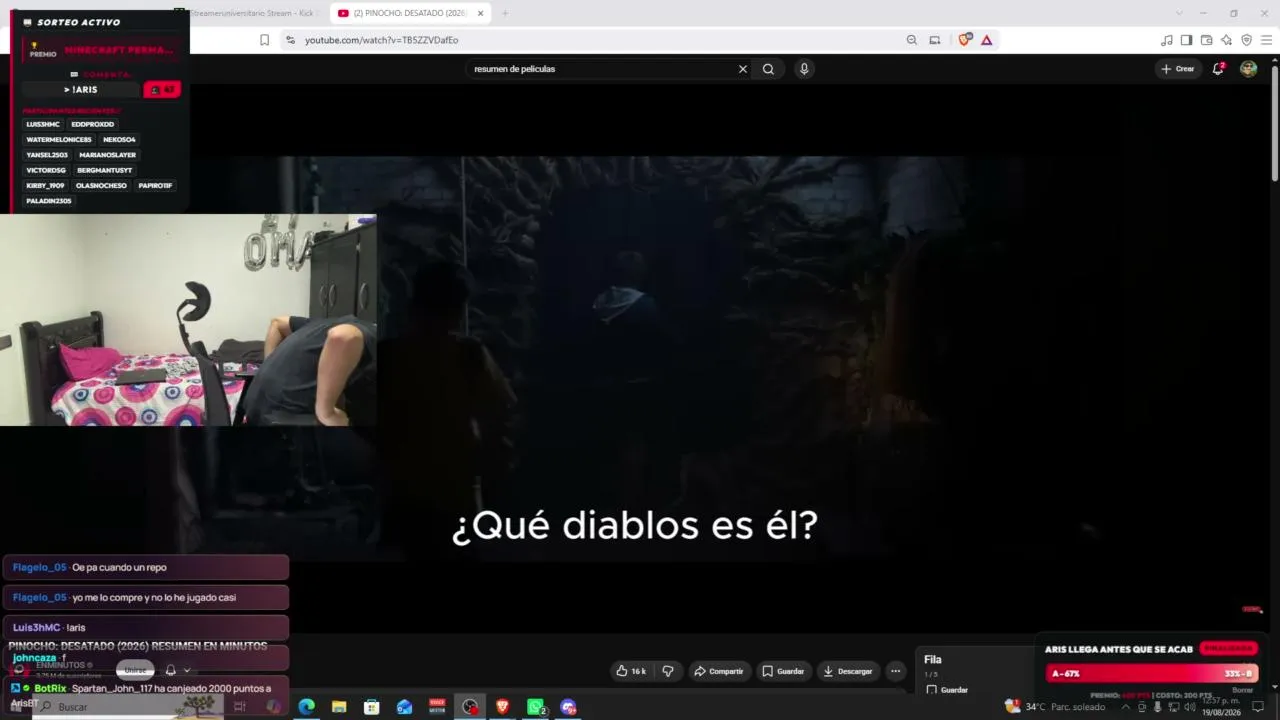Screen dimensions: 1280x720
Task: Save the video with Guardar button
Action: tap(784, 671)
